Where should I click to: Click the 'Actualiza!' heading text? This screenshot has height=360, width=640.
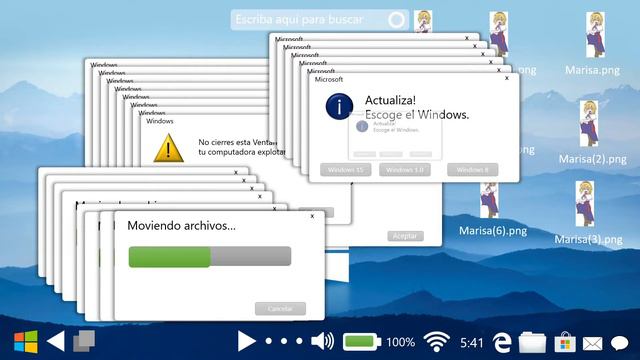390,100
